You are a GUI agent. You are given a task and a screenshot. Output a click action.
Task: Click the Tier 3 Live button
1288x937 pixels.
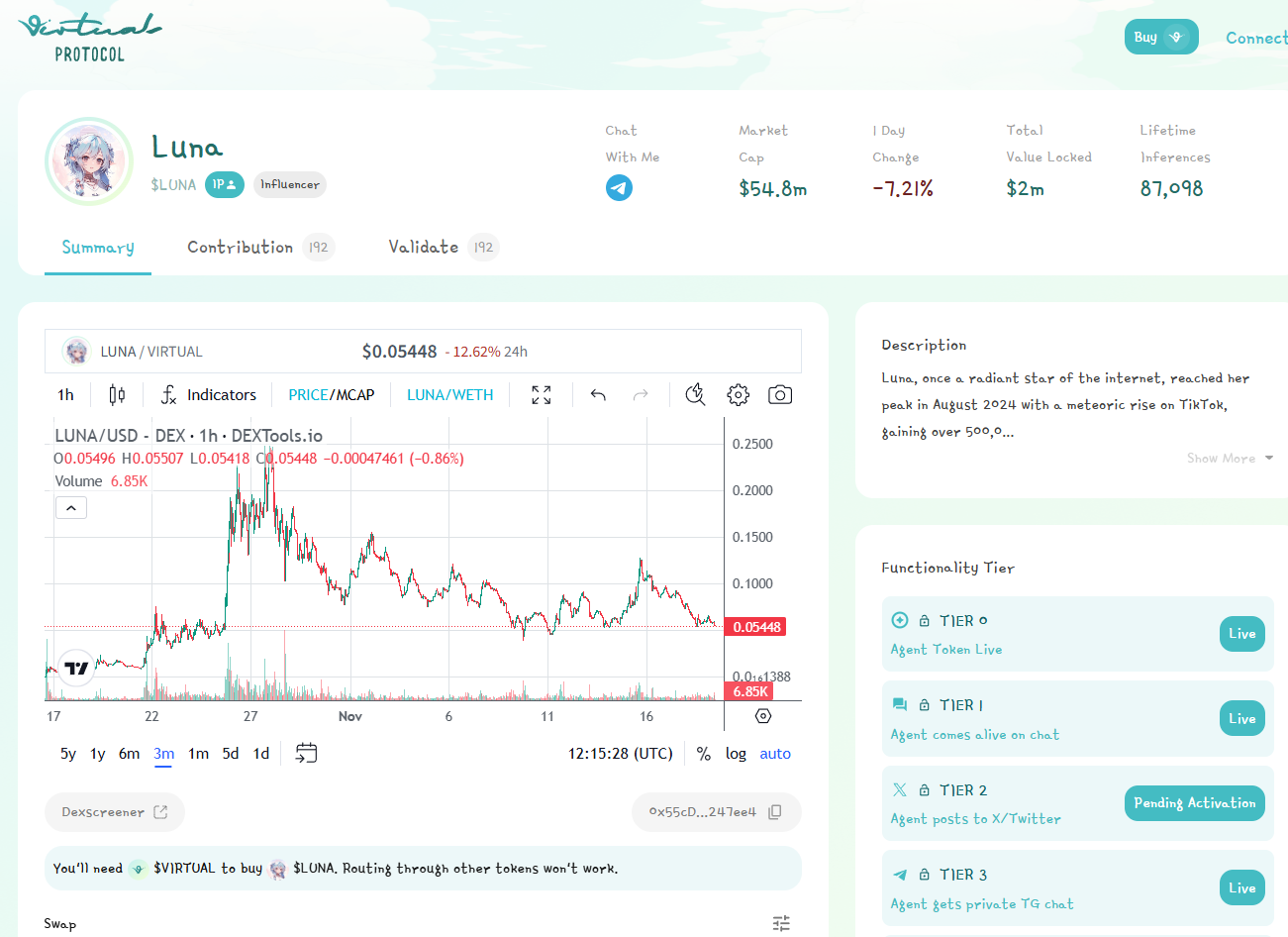tap(1241, 888)
